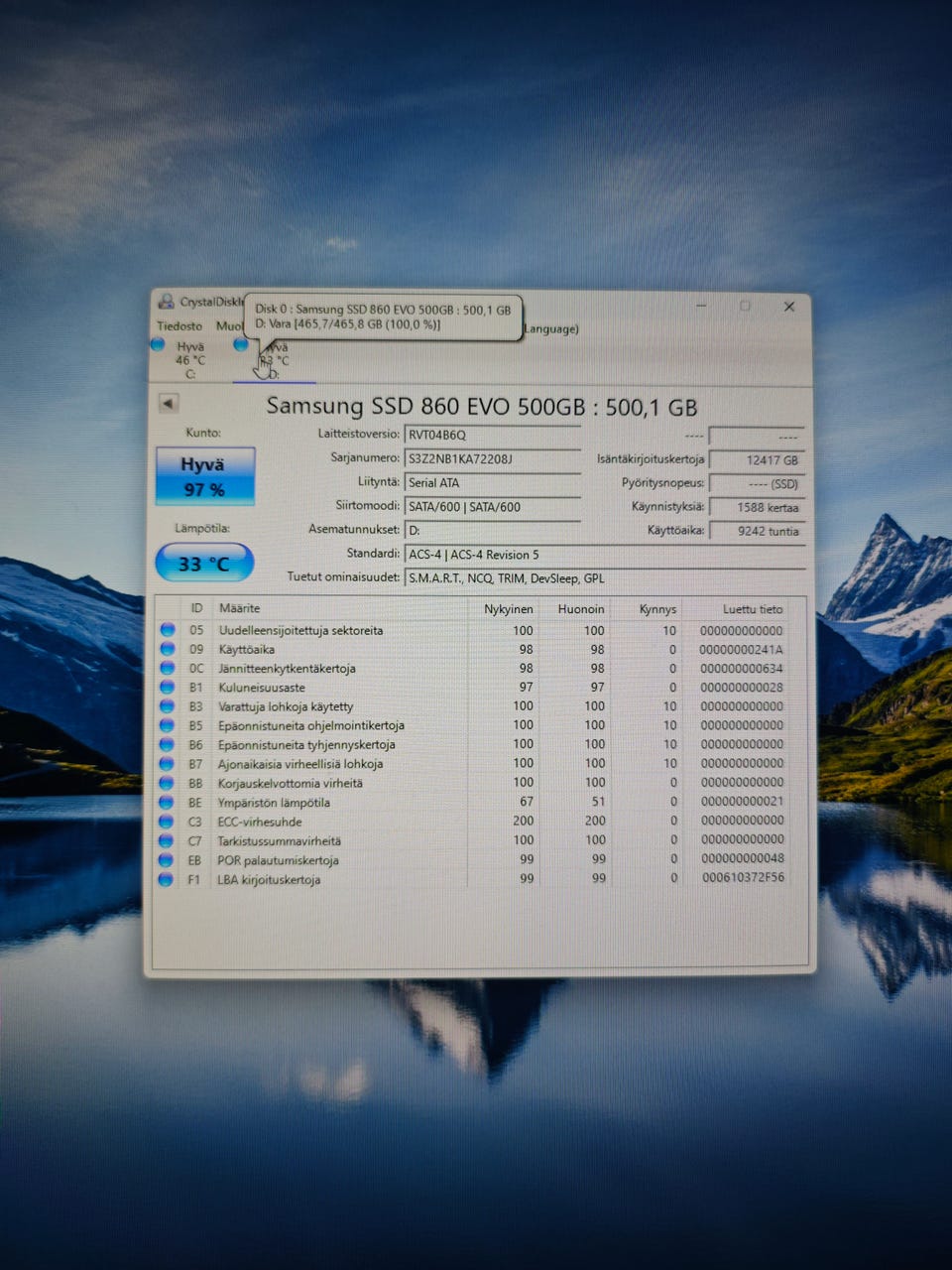Click the 33 °C temperature button

(x=204, y=564)
